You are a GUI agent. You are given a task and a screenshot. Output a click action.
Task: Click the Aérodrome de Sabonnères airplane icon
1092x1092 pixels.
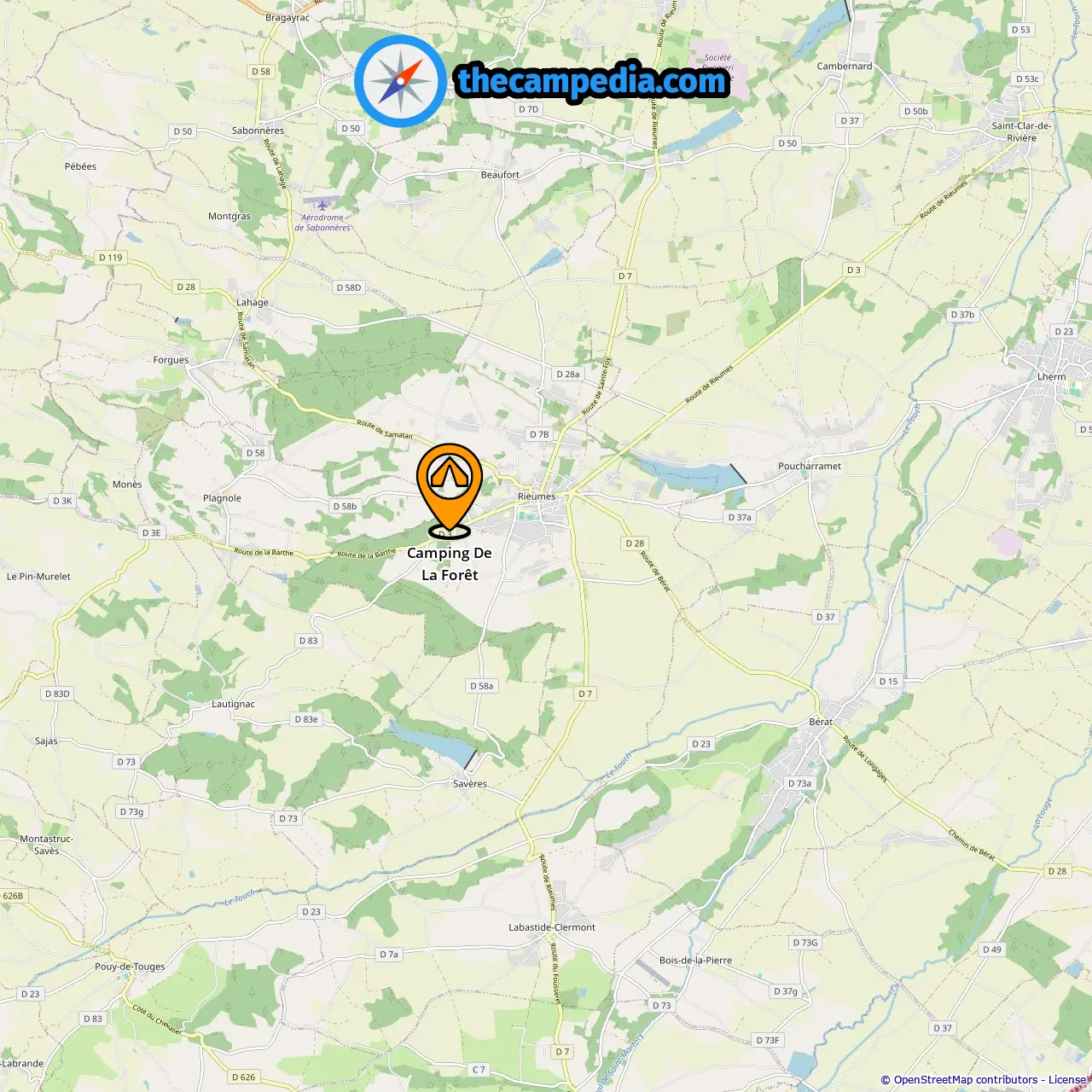[322, 204]
